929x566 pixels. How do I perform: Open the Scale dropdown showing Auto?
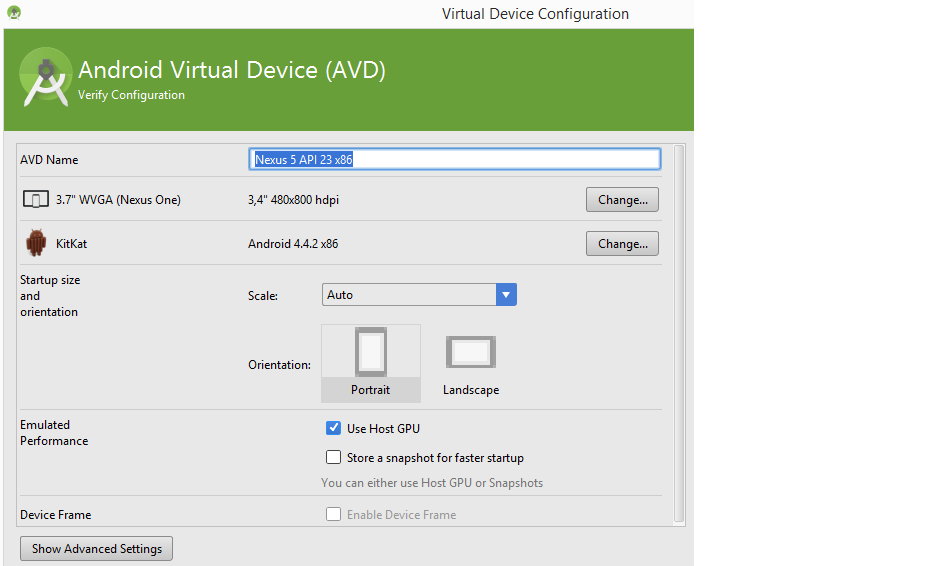[x=419, y=295]
